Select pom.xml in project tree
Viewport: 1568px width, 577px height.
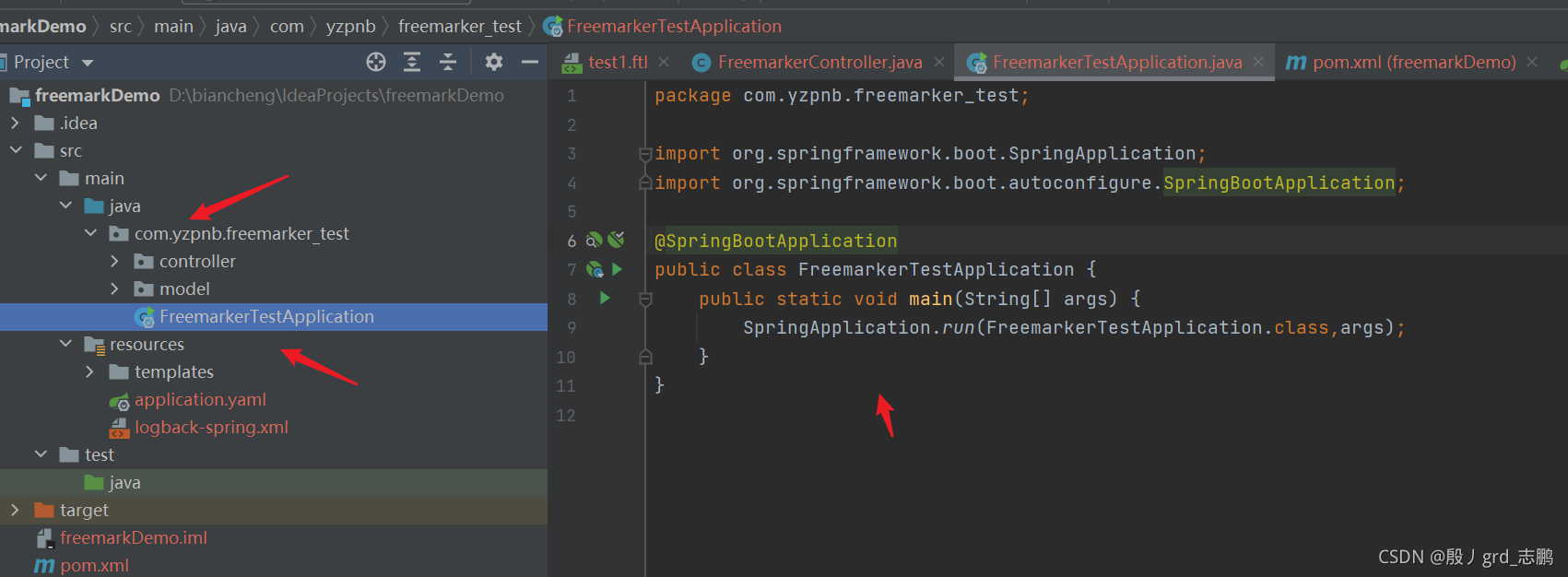(x=94, y=565)
